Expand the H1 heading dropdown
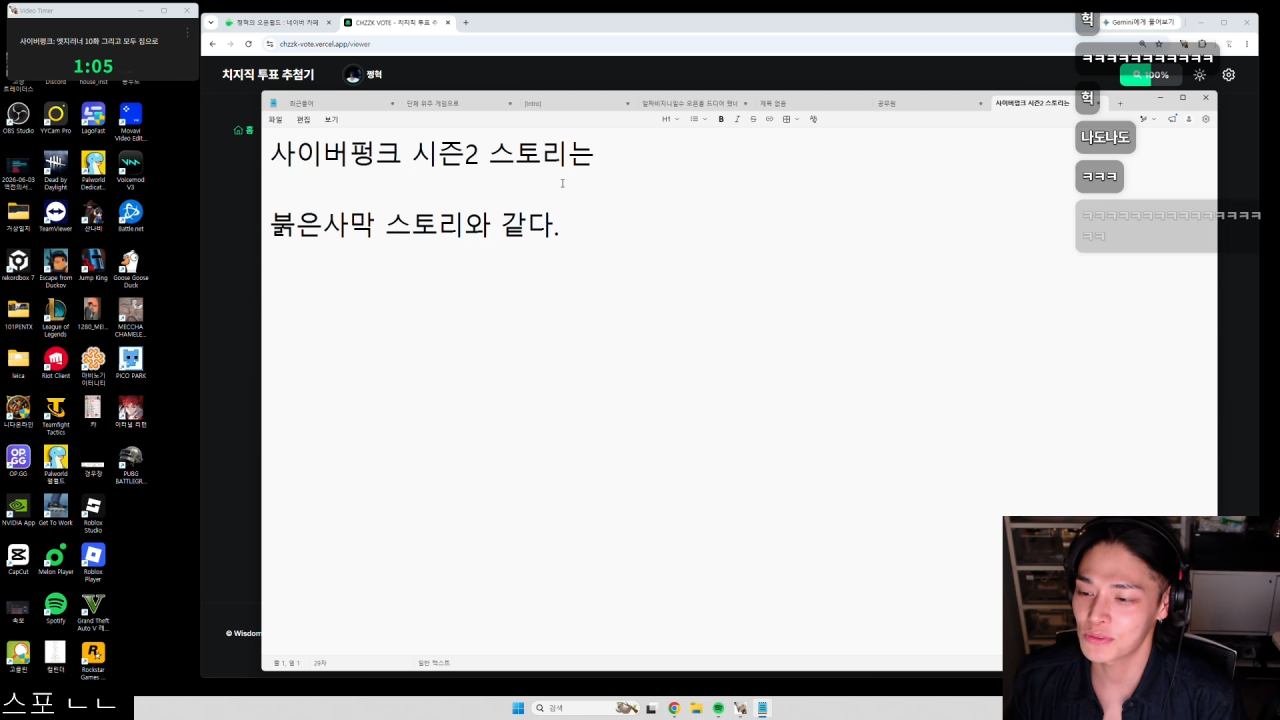The width and height of the screenshot is (1280, 720). click(x=670, y=119)
